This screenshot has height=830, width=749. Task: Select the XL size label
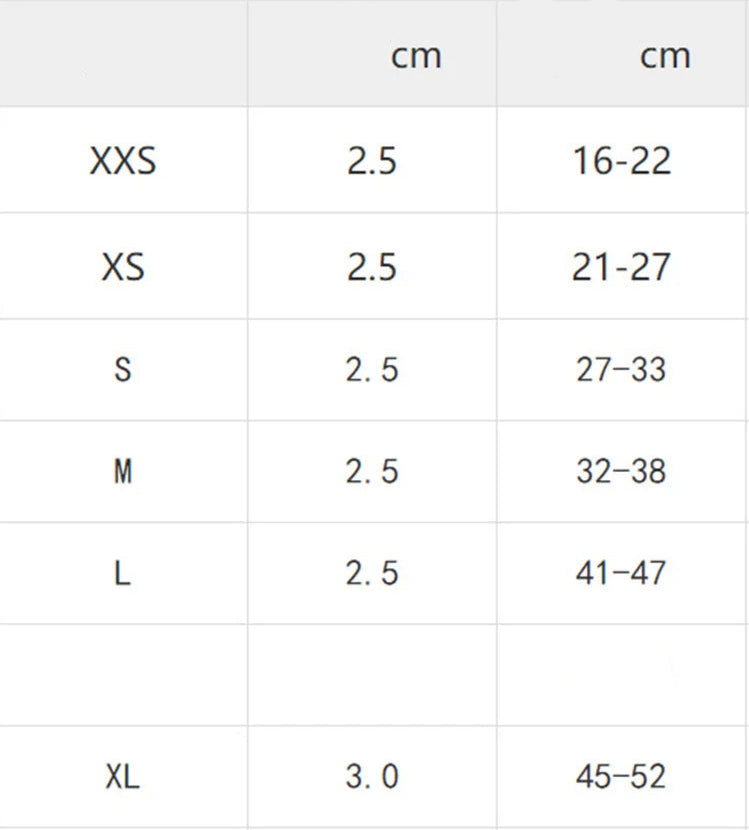123,776
